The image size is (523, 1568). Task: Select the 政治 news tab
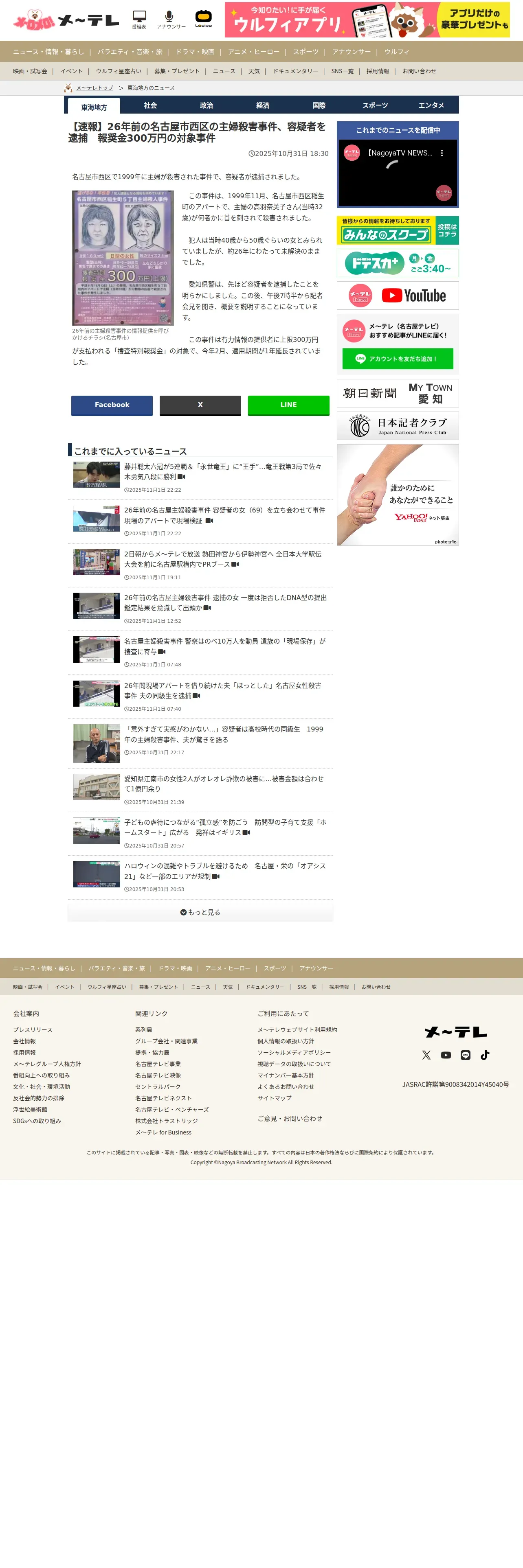click(x=207, y=105)
